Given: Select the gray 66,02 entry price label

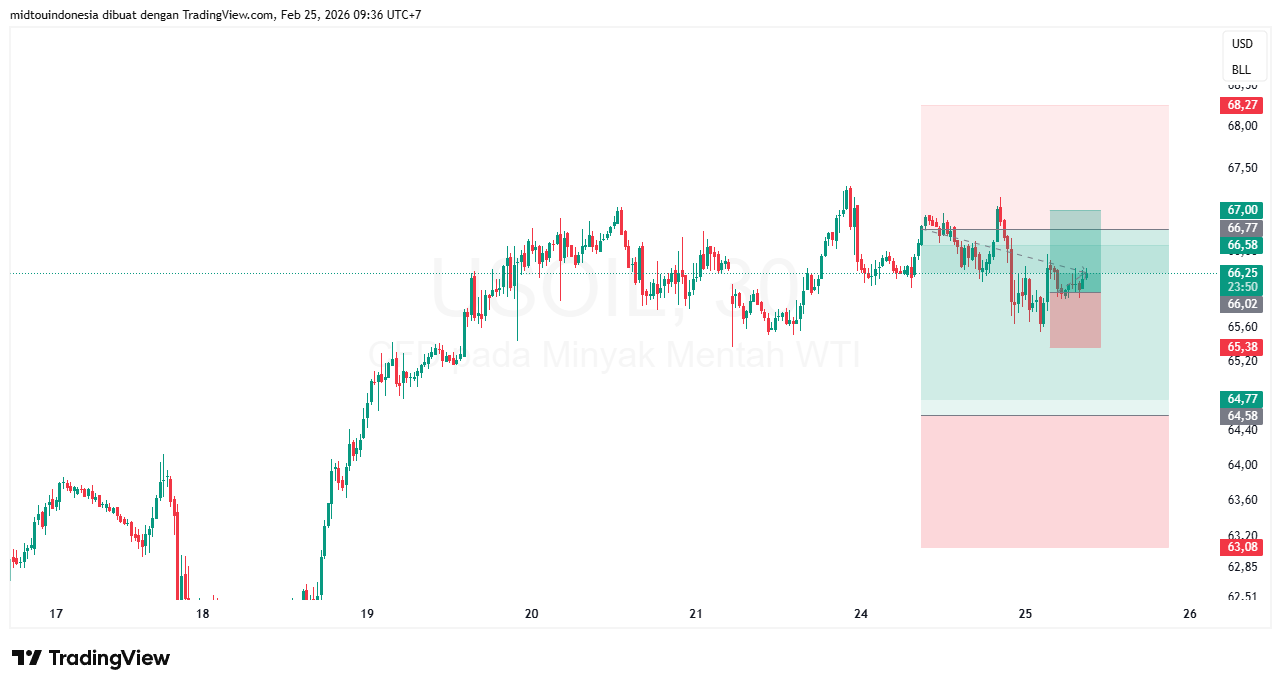Looking at the screenshot, I should pos(1242,304).
